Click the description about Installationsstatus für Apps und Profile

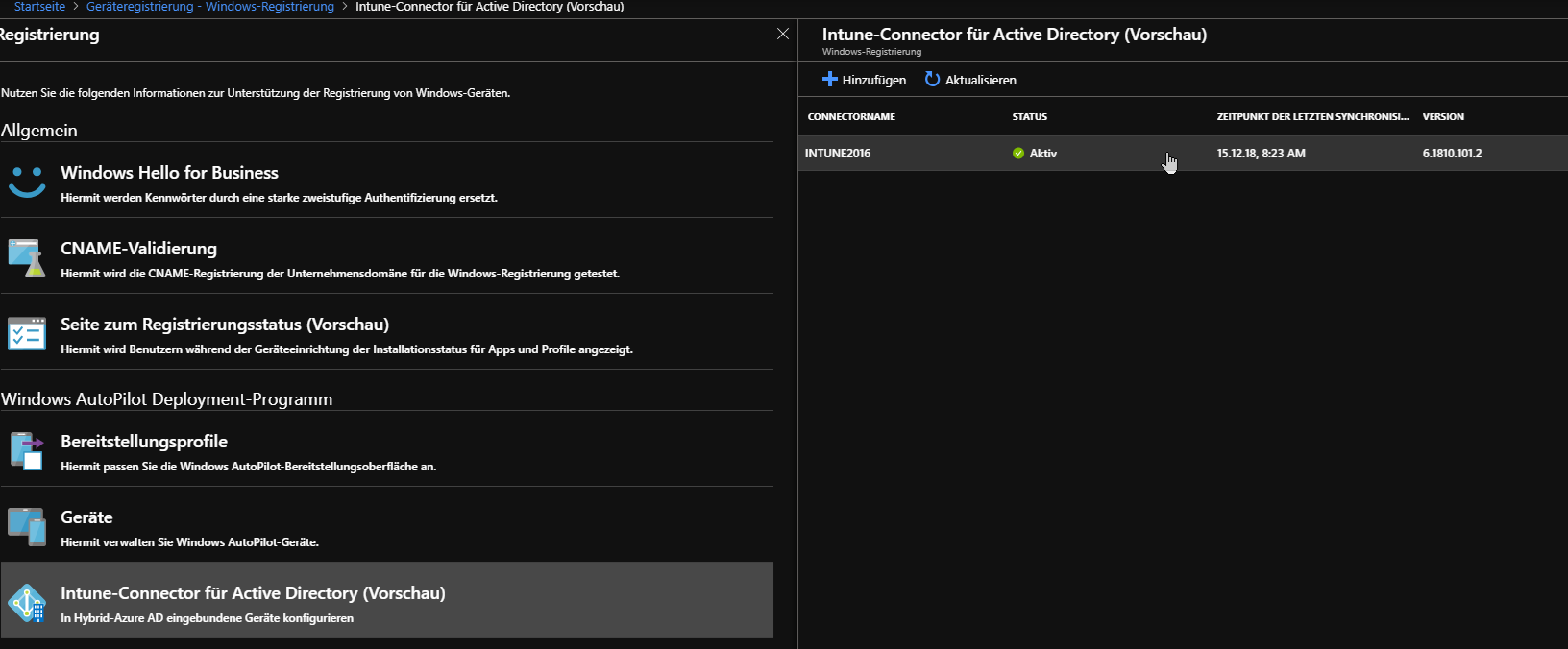[x=347, y=349]
